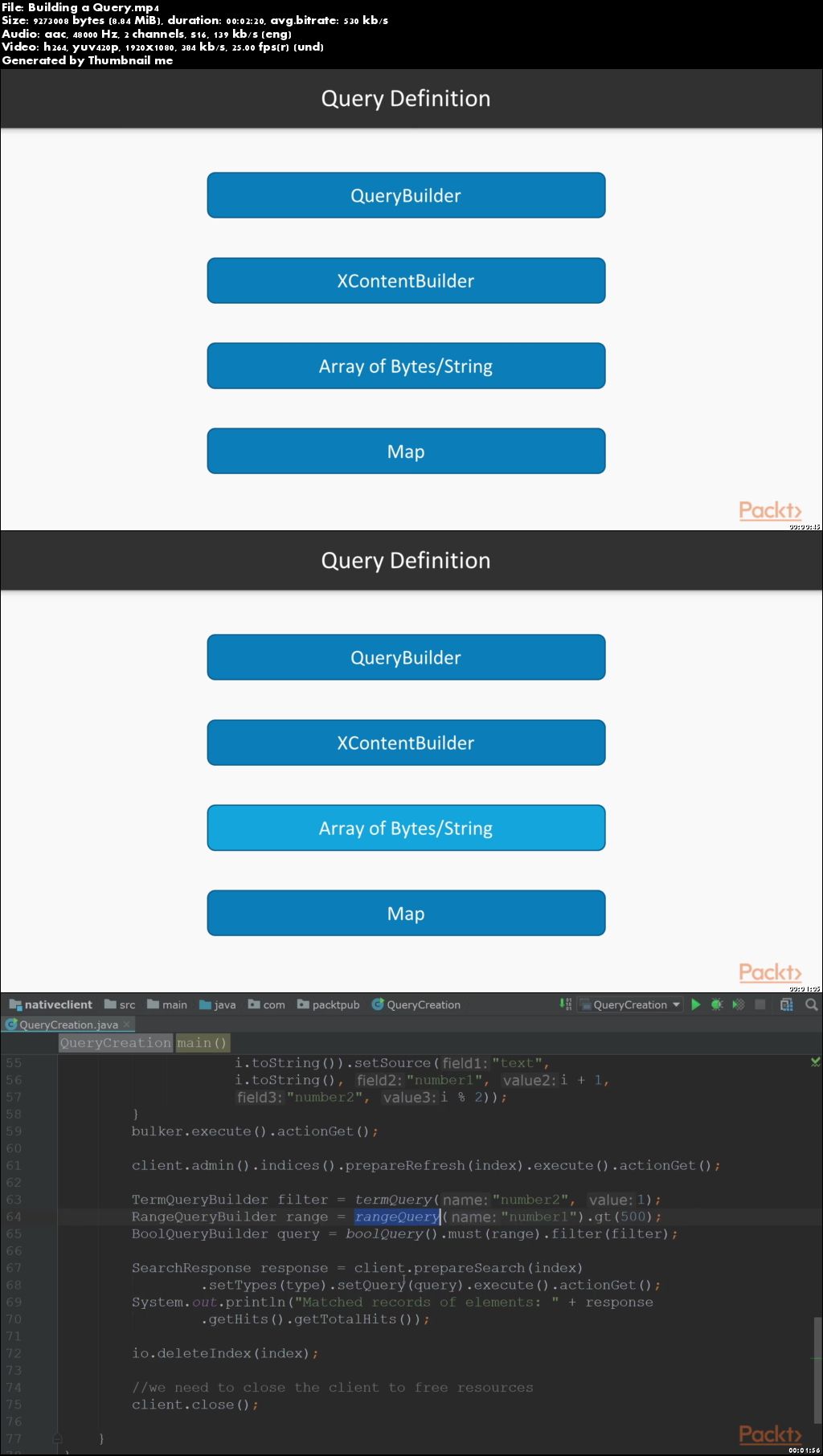Click the first slide's 'Query Definition' title
This screenshot has width=823, height=1456.
(406, 98)
